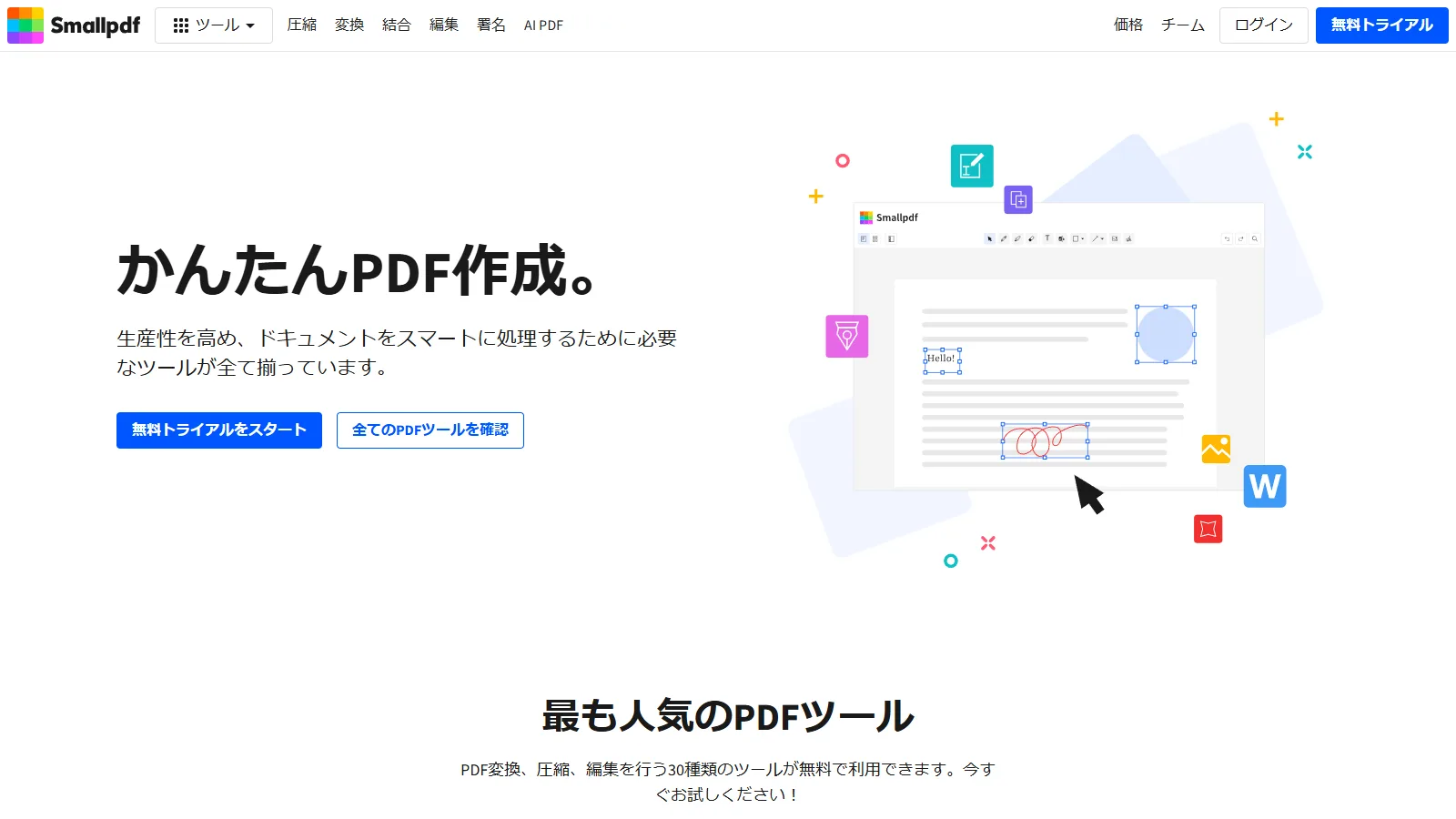The height and width of the screenshot is (819, 1456).
Task: Open the 変換 menu item
Action: pyautogui.click(x=349, y=25)
